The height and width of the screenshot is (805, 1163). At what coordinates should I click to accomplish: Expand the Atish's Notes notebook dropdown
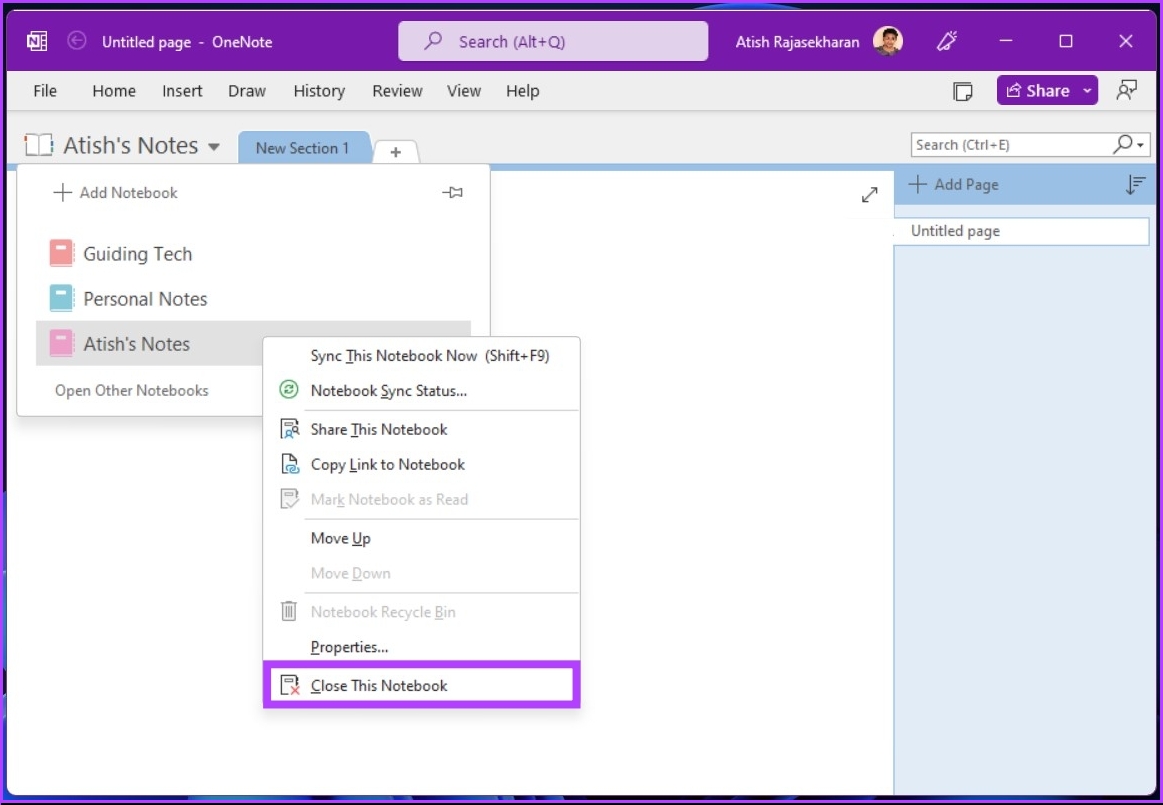pyautogui.click(x=212, y=145)
